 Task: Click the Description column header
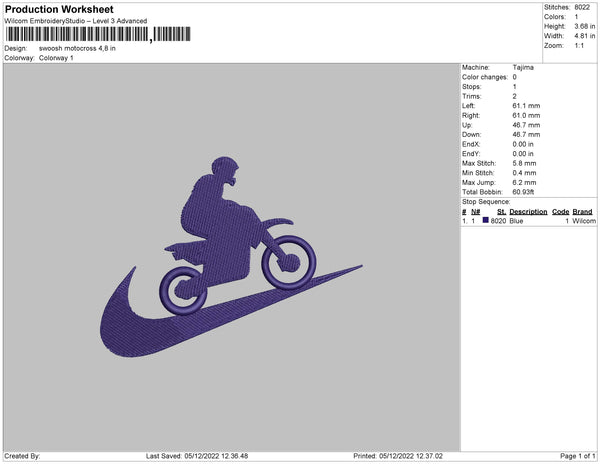point(528,212)
